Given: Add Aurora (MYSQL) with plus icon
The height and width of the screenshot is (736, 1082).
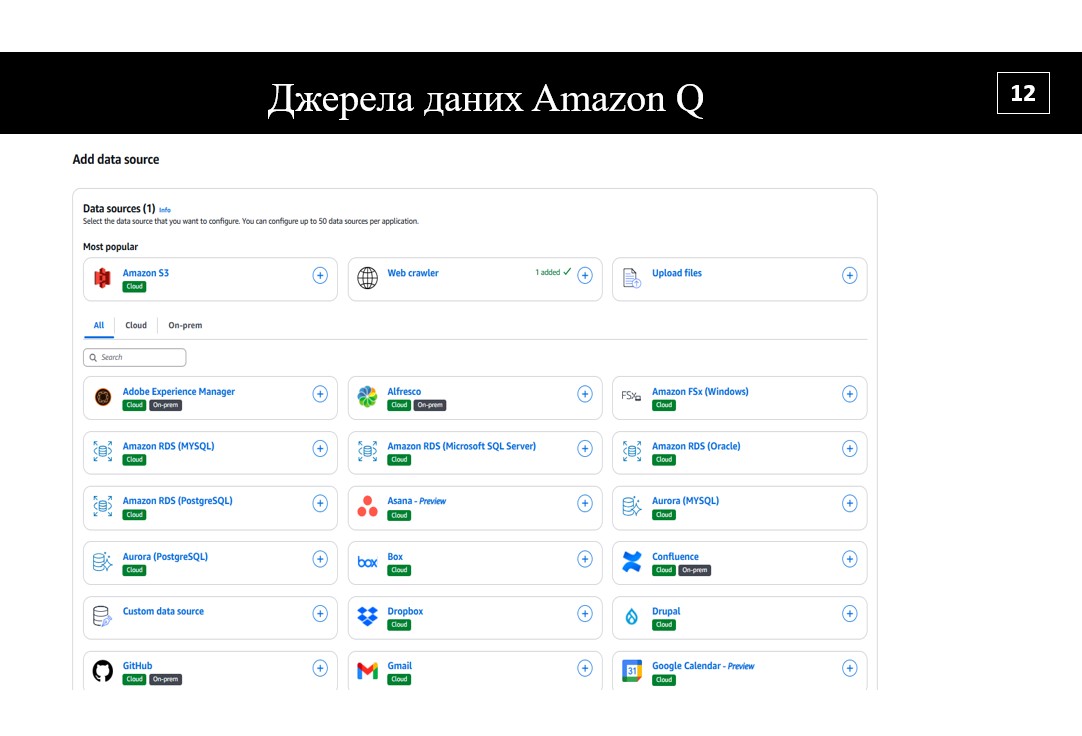Looking at the screenshot, I should [849, 504].
